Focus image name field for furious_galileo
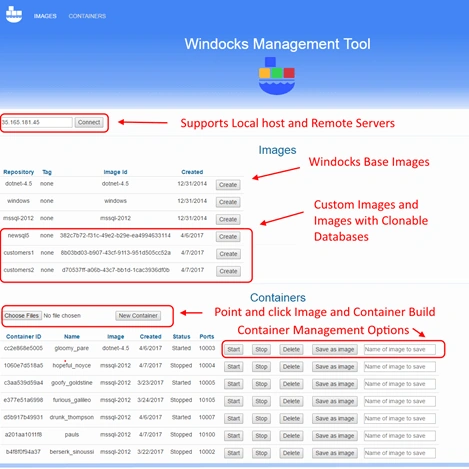The image size is (469, 469). [400, 401]
